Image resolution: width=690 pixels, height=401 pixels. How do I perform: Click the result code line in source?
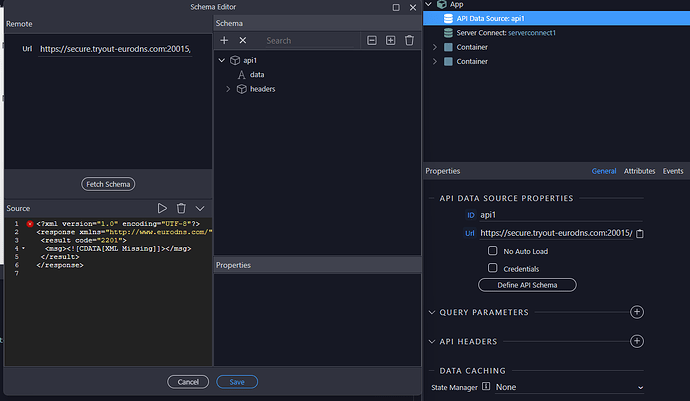(84, 240)
